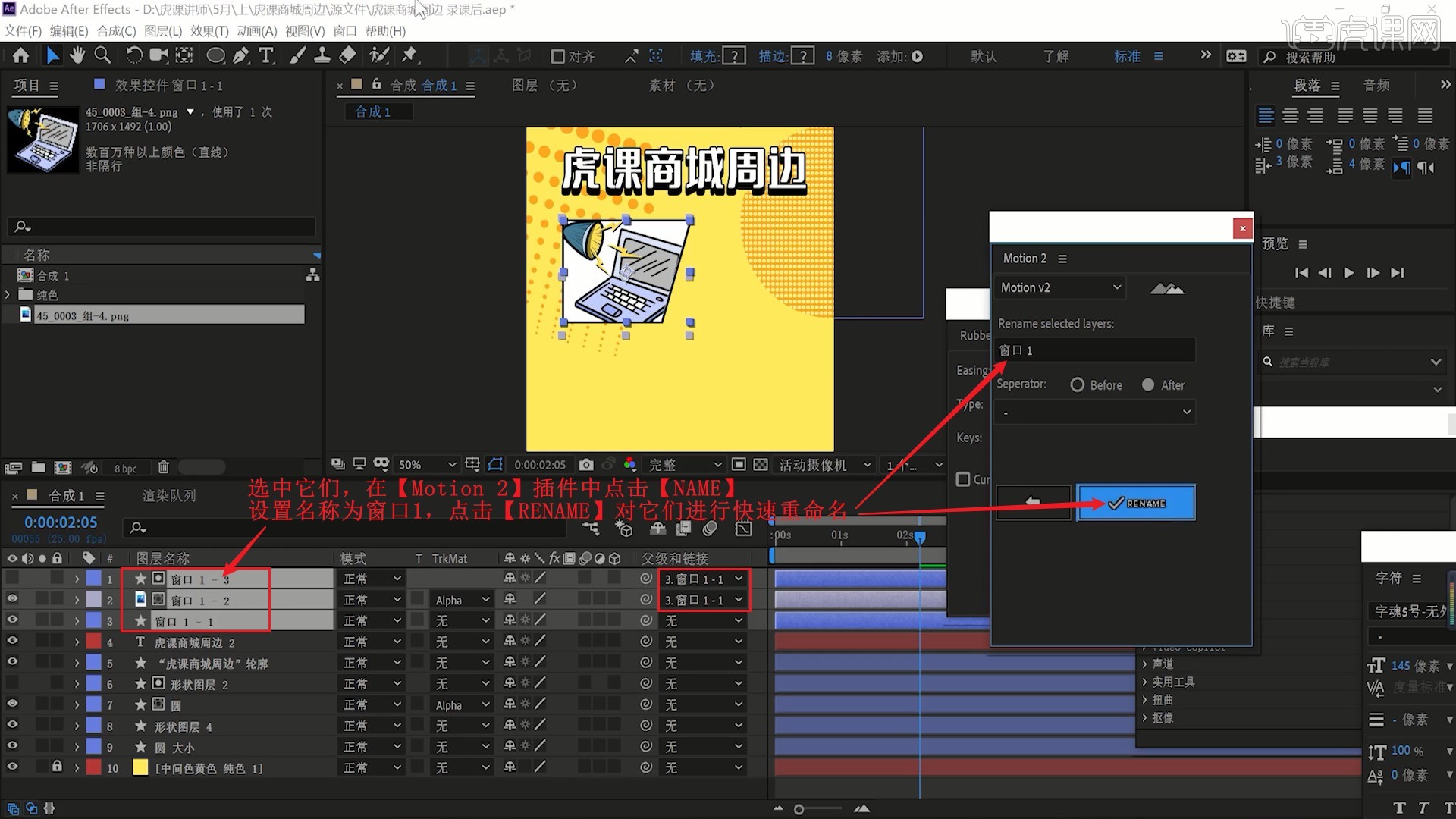Click the new folder icon in project panel
The width and height of the screenshot is (1456, 819).
[x=39, y=468]
